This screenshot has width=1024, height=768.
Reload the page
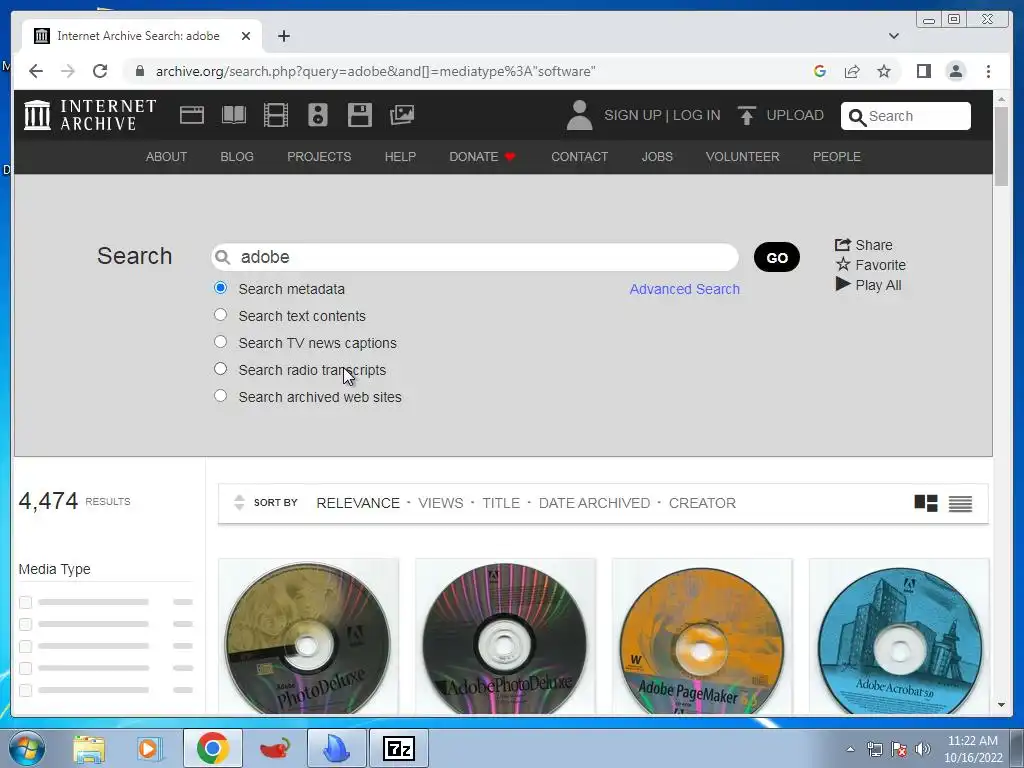click(x=100, y=71)
